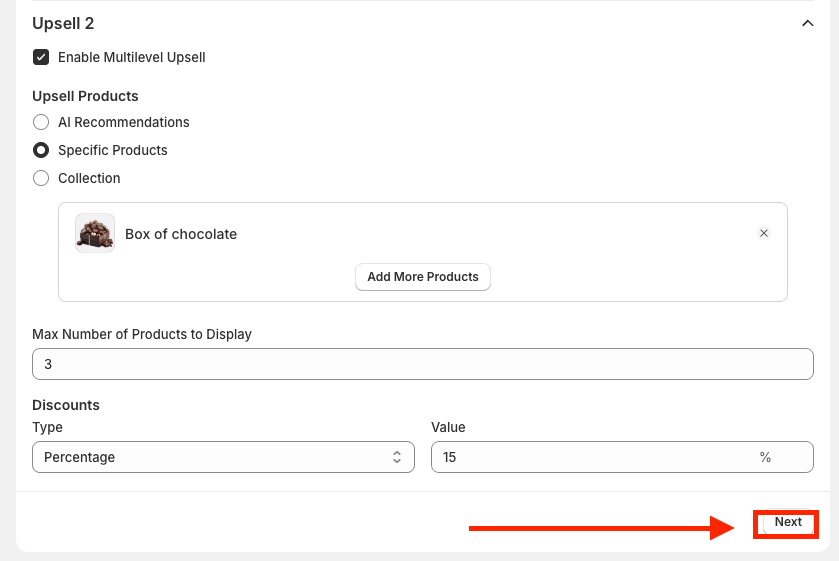
Task: Uncheck the Enable Multilevel Upsell checkbox
Action: point(41,57)
